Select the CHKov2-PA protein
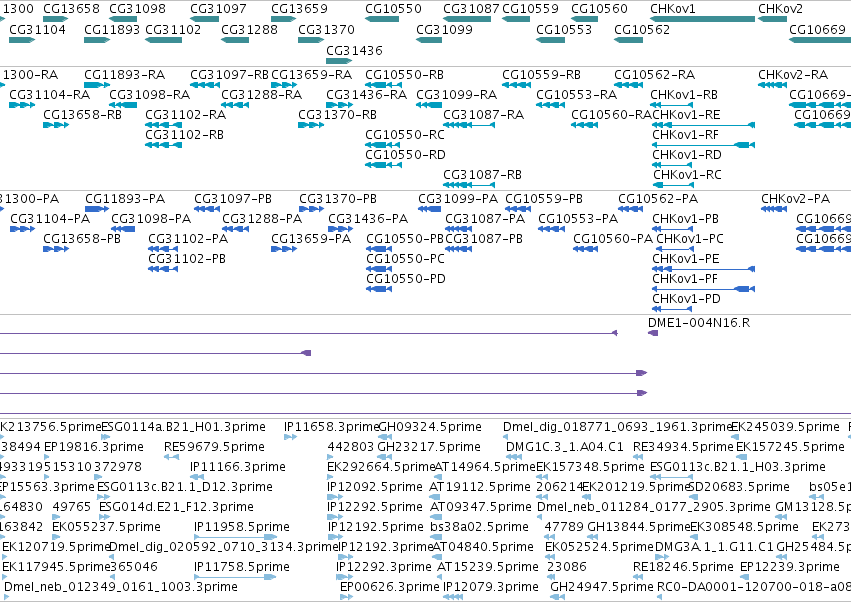Screen dimensions: 851x602 pyautogui.click(x=774, y=209)
